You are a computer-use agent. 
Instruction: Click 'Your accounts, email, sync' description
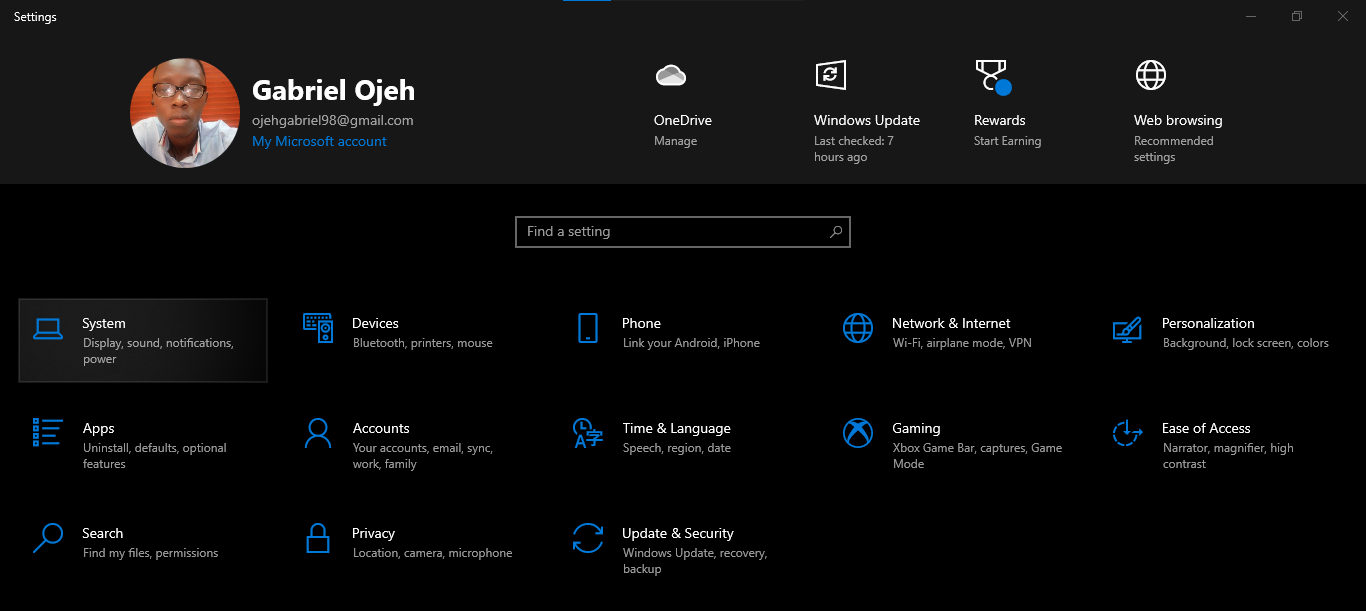(423, 456)
